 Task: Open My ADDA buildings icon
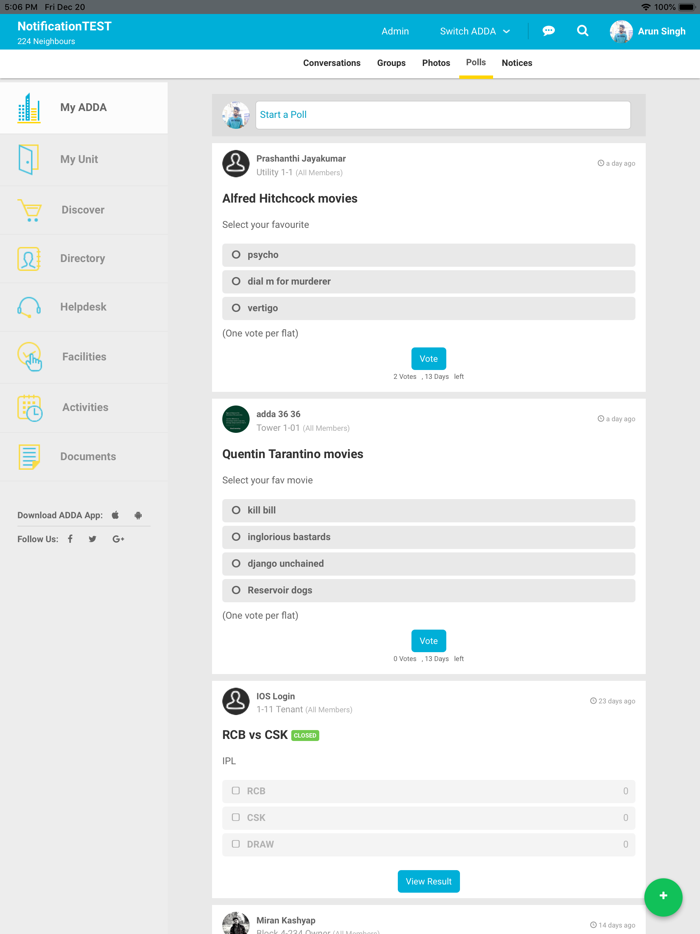click(x=29, y=108)
